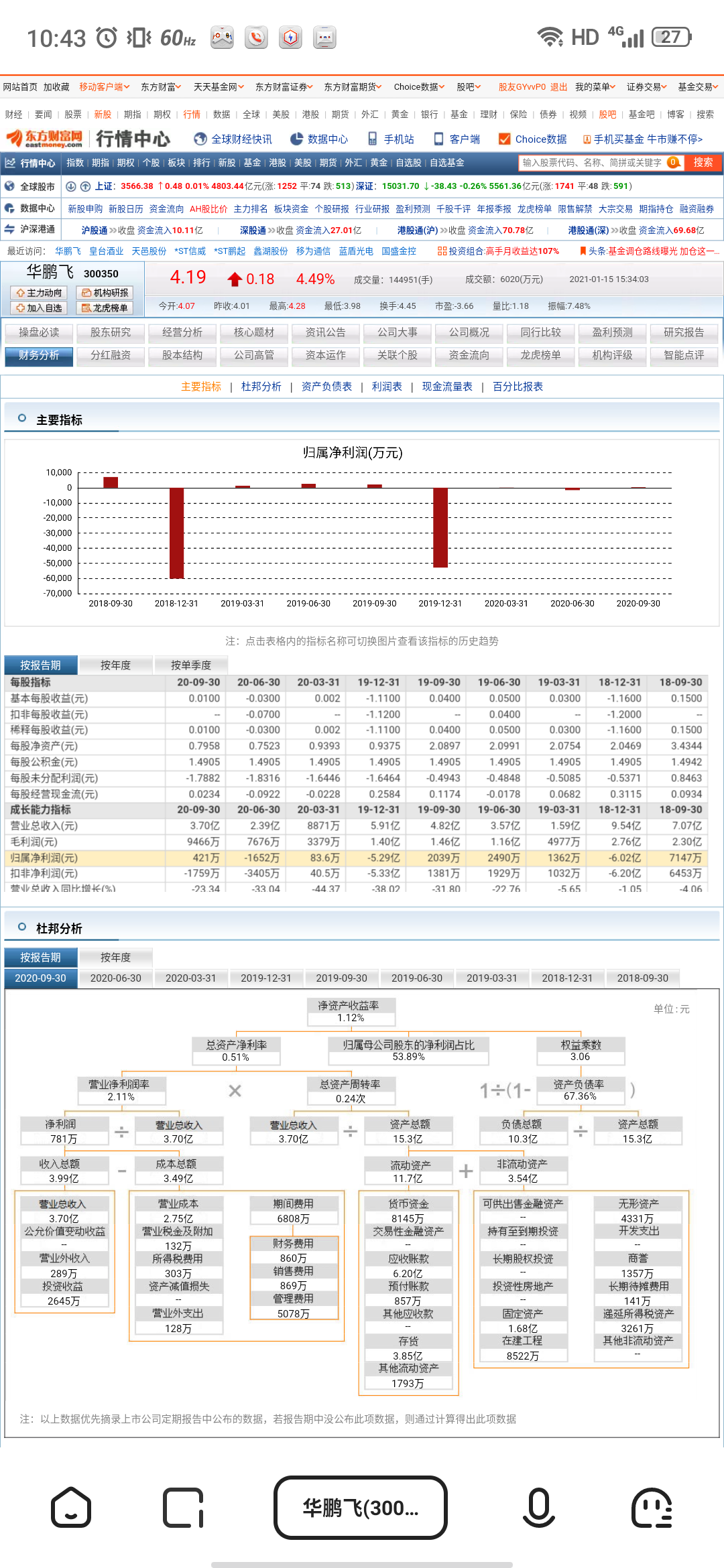724x1568 pixels.
Task: Click the Choice数据 checkmark icon
Action: tap(505, 139)
